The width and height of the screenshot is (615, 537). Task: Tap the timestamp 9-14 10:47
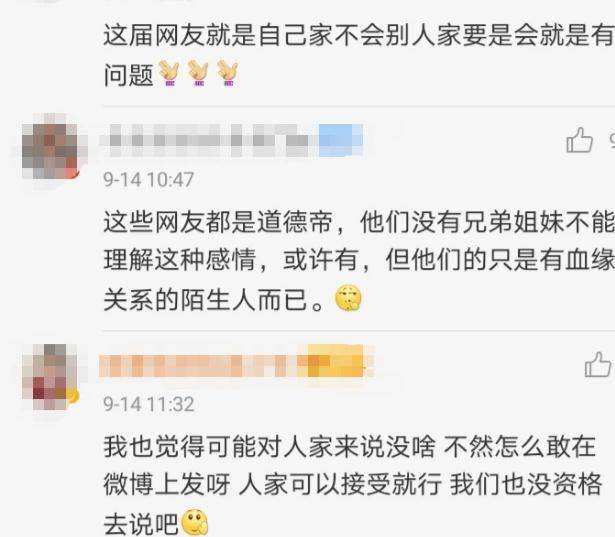pos(149,180)
